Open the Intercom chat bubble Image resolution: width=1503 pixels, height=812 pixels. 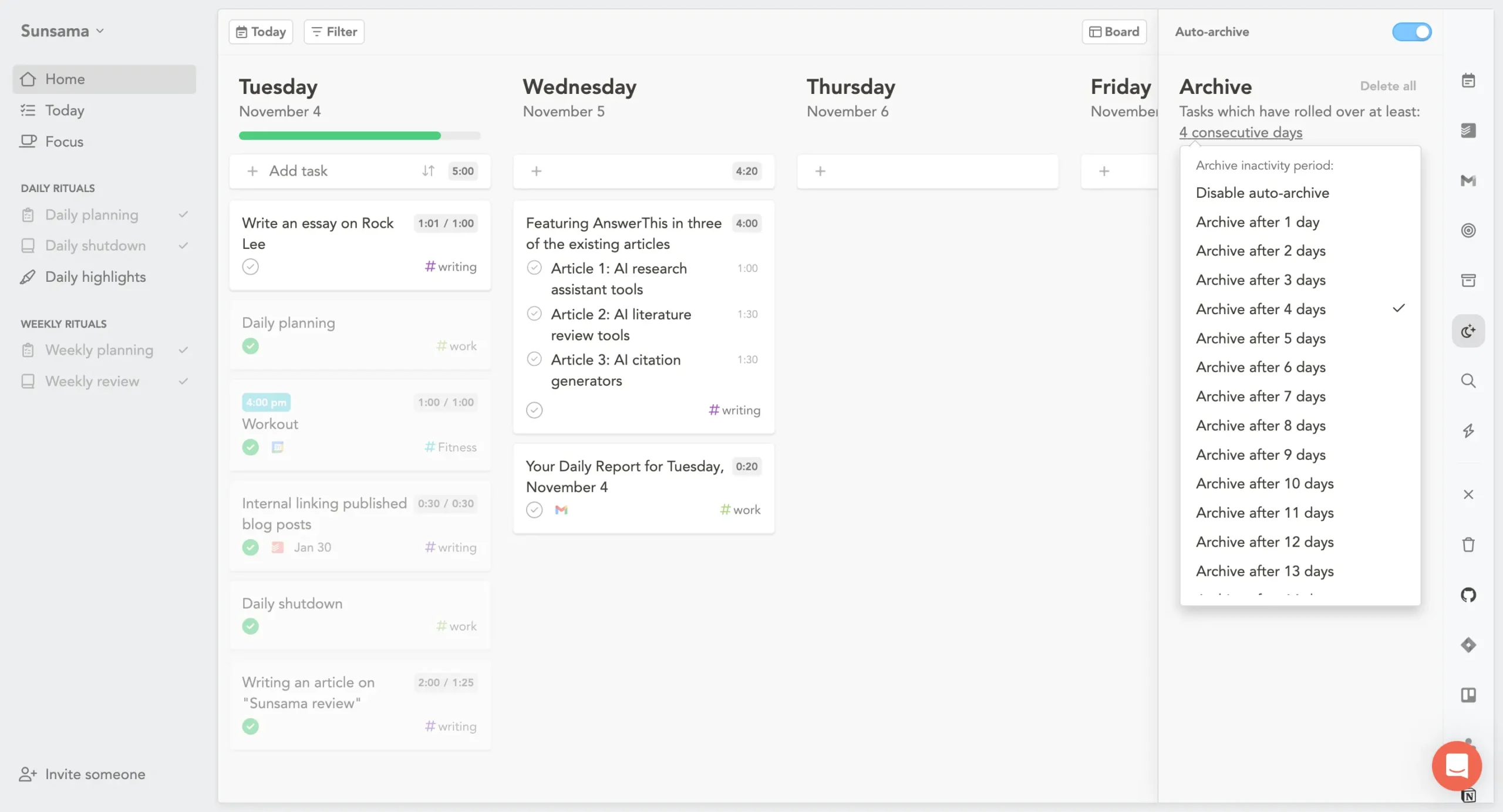tap(1456, 766)
